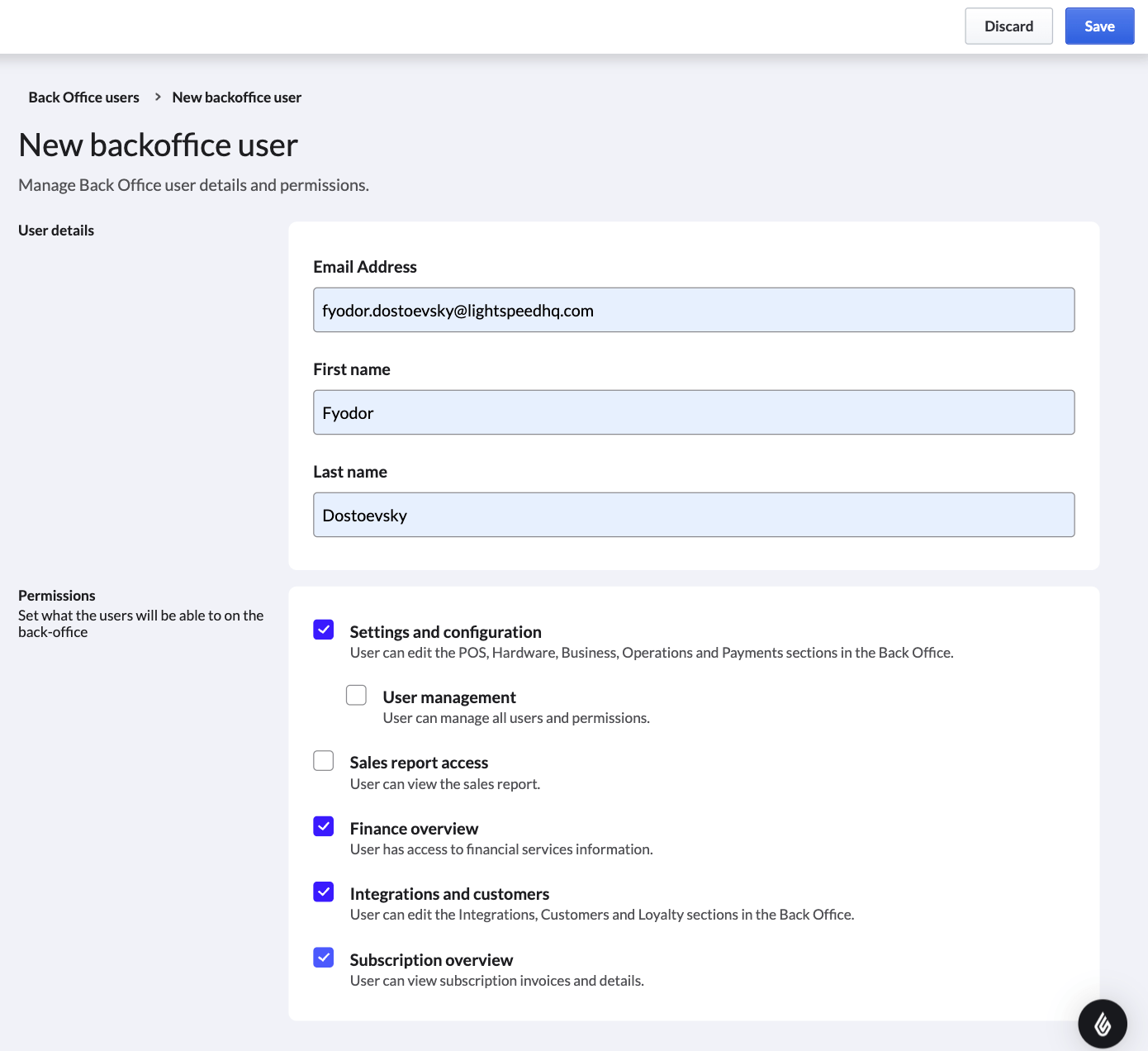Uncheck the Settings and configuration checkbox
The width and height of the screenshot is (1148, 1051).
pyautogui.click(x=324, y=630)
